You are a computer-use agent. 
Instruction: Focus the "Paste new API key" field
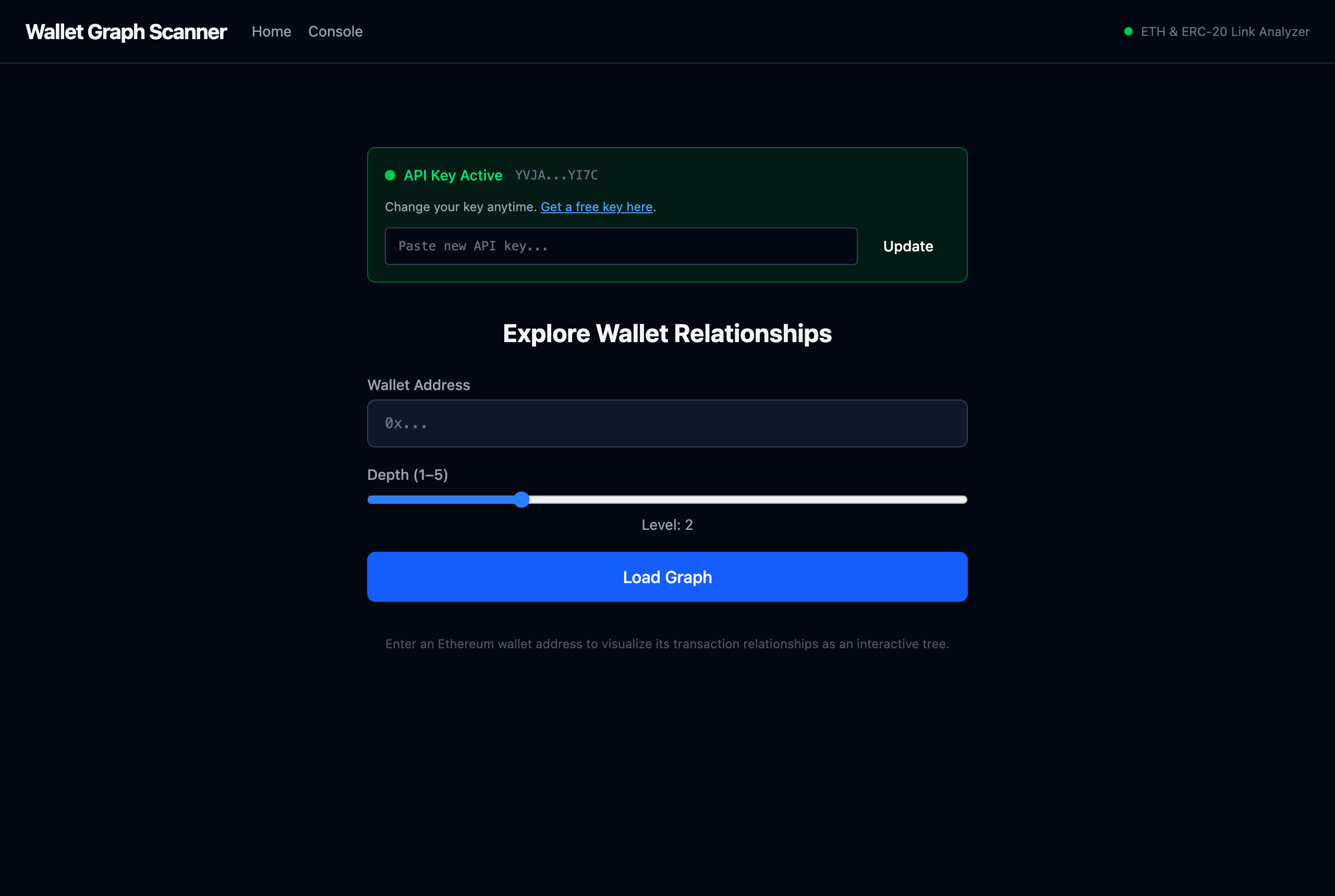621,246
